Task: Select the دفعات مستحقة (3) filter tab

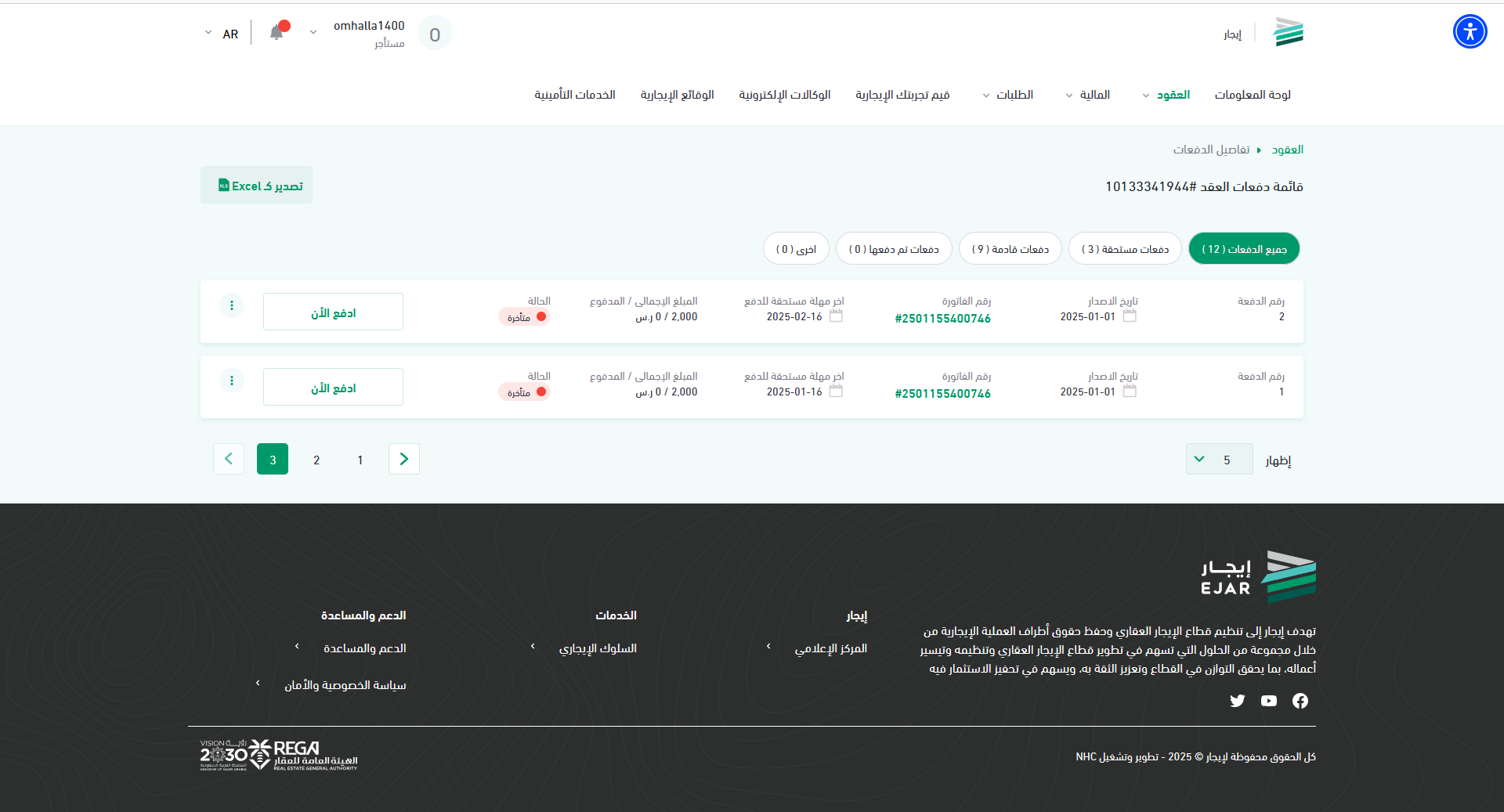Action: click(x=1125, y=249)
